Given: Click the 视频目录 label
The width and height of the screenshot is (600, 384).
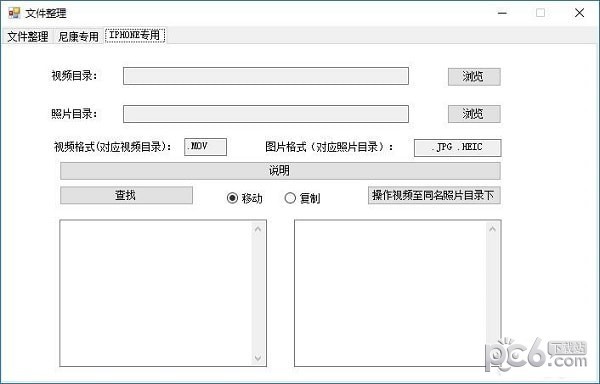Looking at the screenshot, I should click(75, 76).
